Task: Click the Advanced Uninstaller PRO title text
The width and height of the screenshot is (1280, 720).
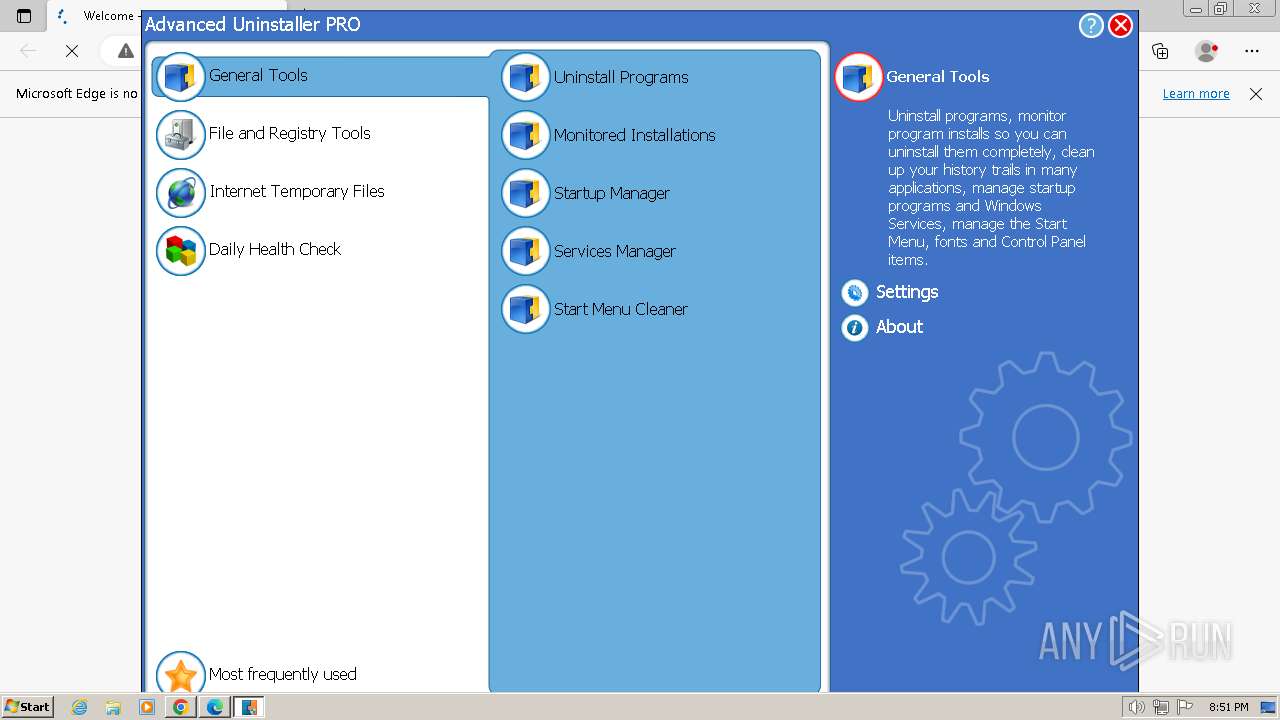Action: click(253, 24)
